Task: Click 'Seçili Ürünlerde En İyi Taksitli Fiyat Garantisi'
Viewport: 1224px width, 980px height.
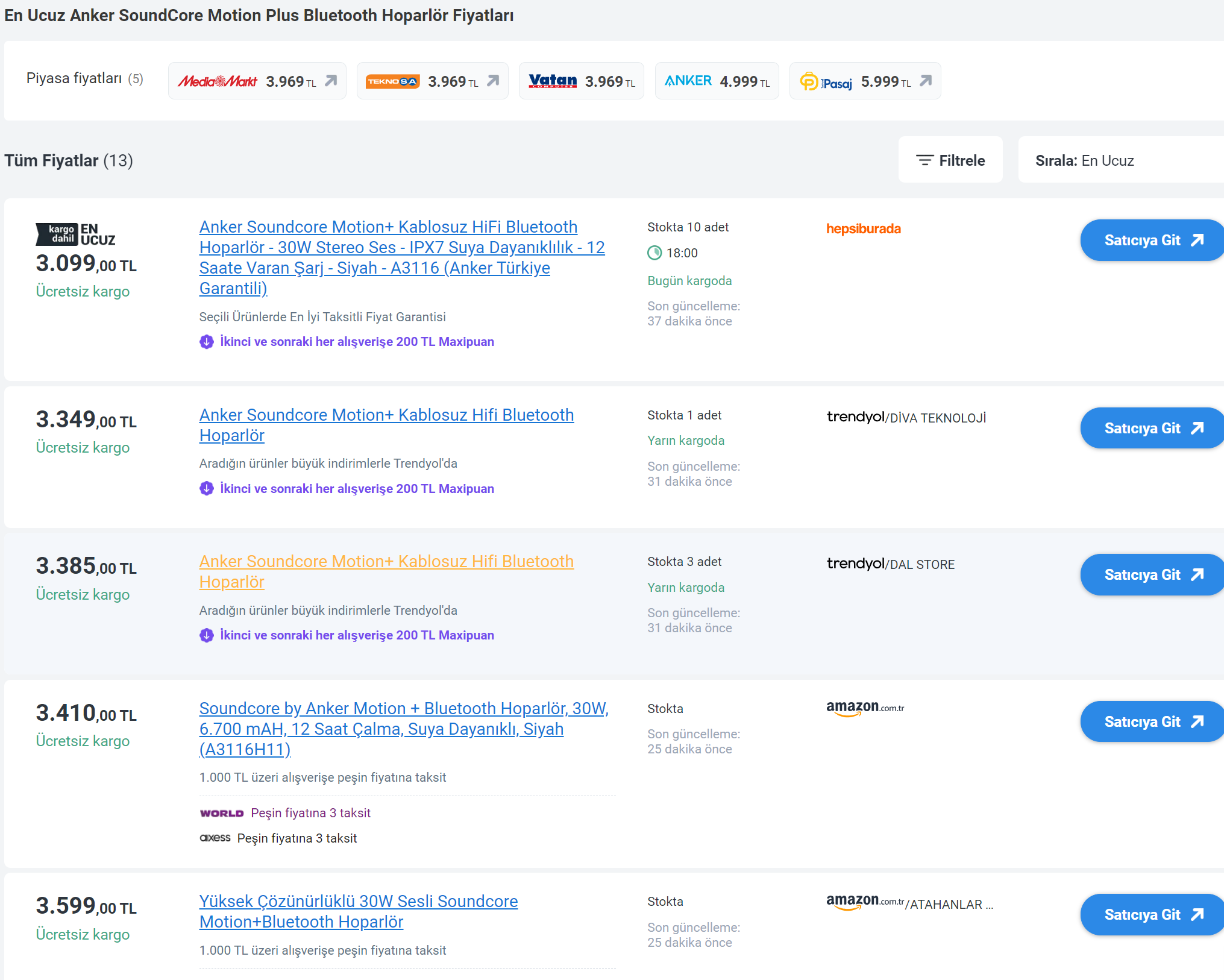Action: point(322,317)
